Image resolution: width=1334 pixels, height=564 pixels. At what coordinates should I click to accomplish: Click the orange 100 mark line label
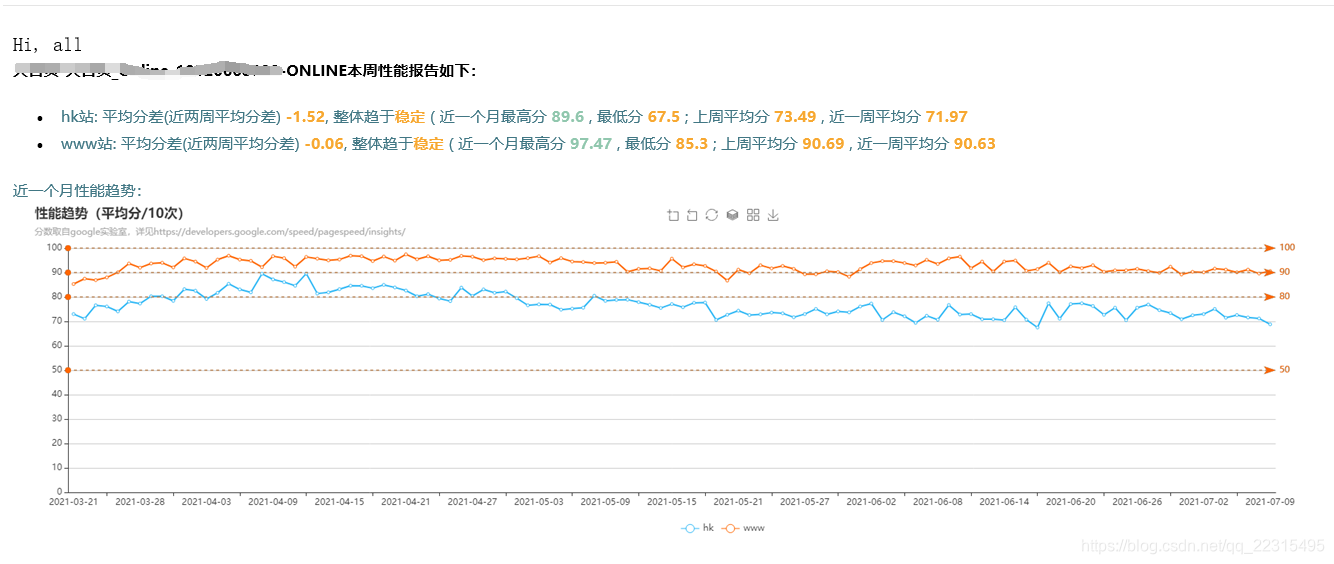coord(1287,247)
